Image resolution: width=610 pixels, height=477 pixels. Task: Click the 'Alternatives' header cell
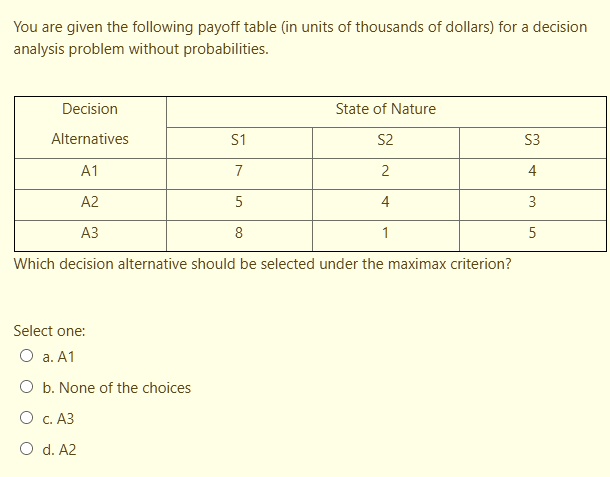[x=89, y=139]
